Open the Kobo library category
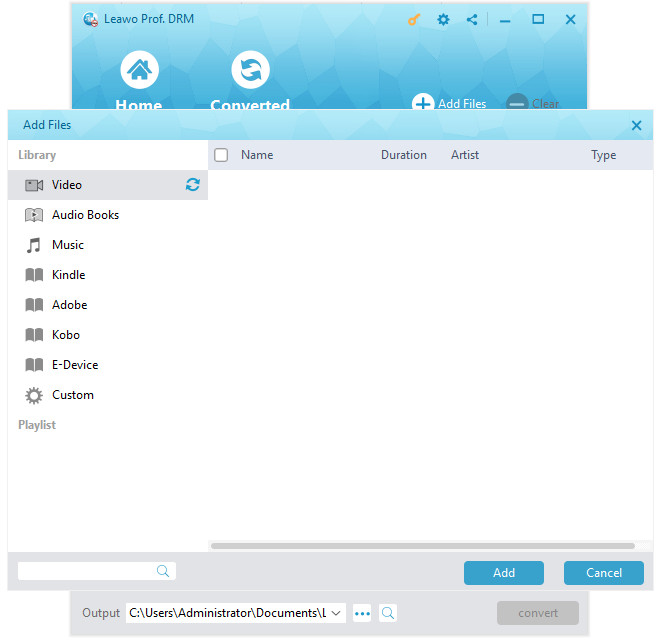The image size is (664, 640). coord(108,335)
